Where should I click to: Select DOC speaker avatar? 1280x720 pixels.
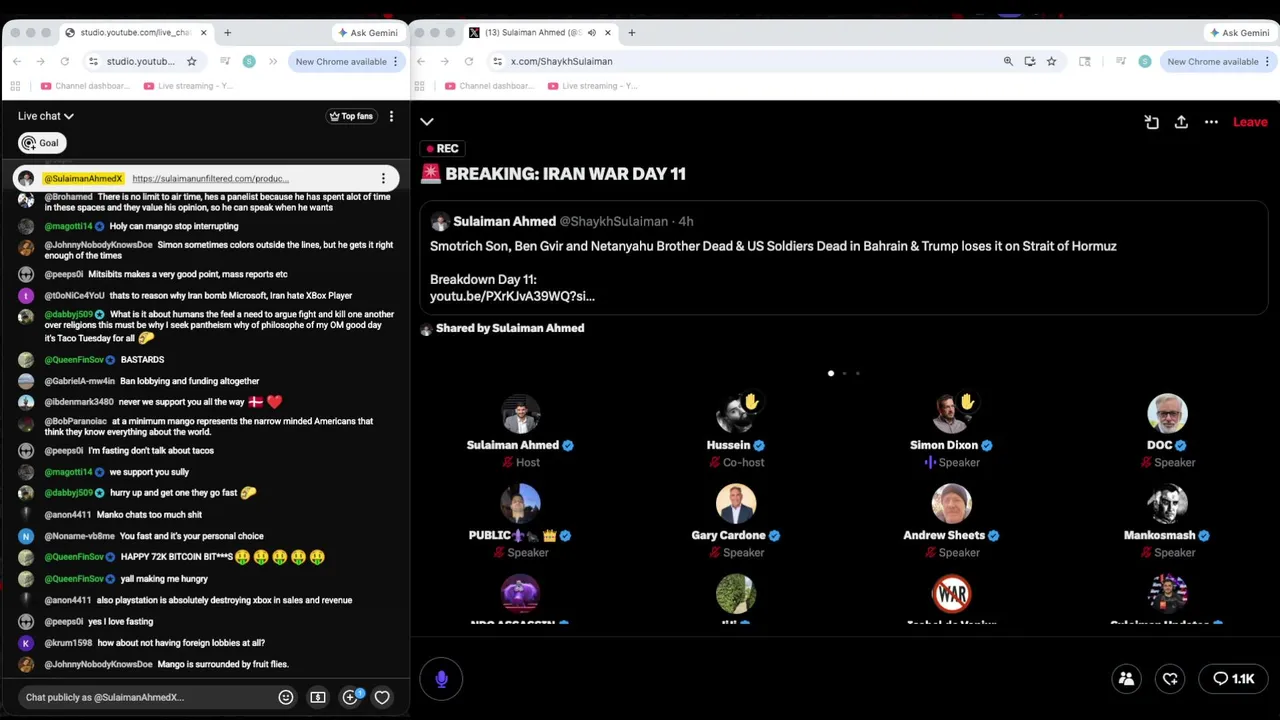click(x=1167, y=414)
